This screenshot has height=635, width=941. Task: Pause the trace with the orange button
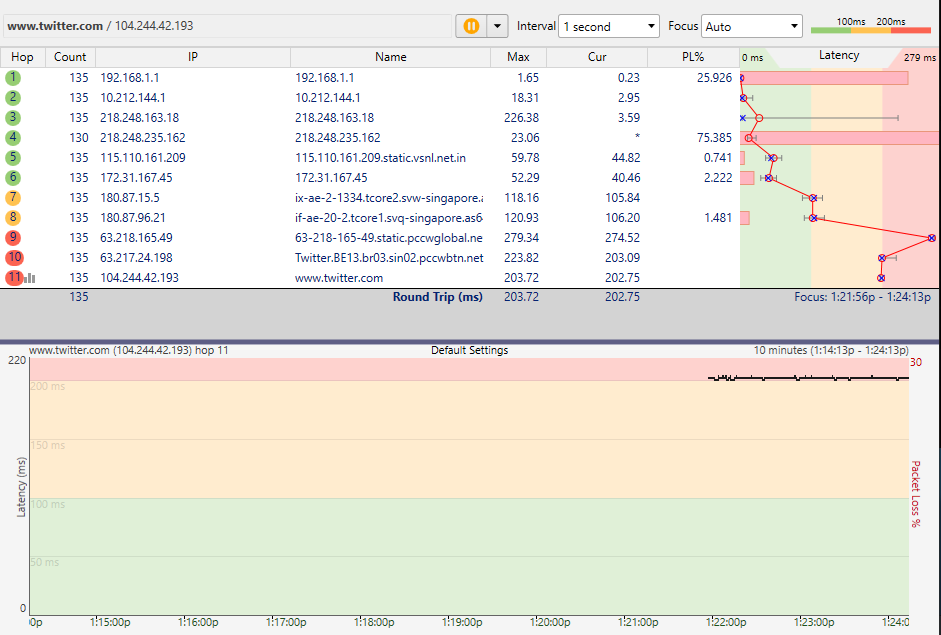coord(471,26)
